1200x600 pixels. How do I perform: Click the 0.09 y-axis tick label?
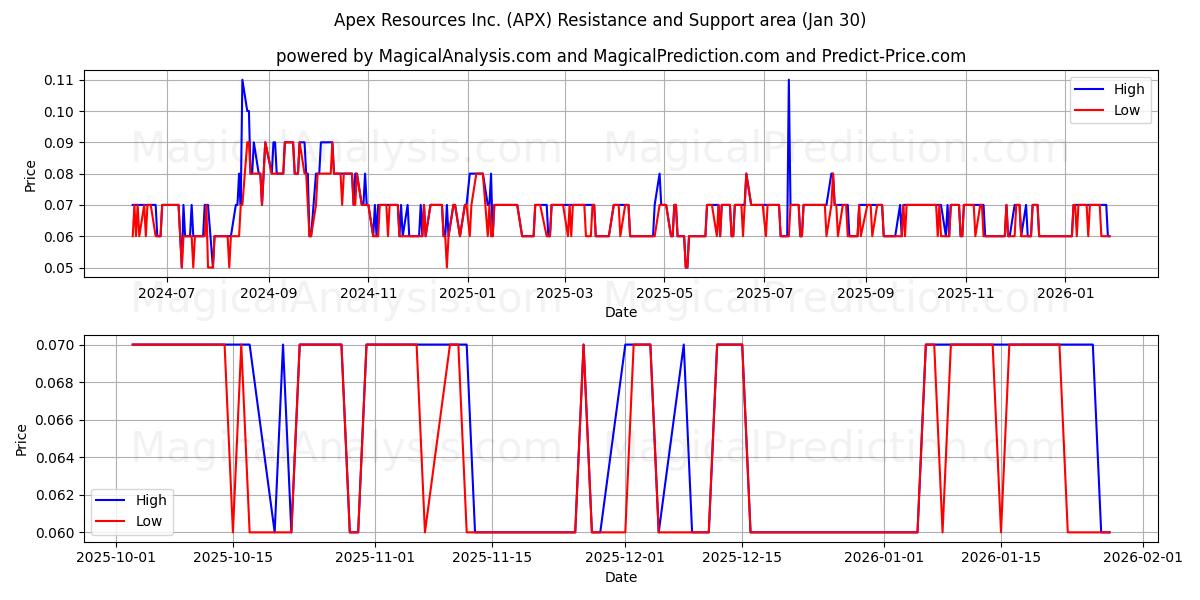[60, 143]
